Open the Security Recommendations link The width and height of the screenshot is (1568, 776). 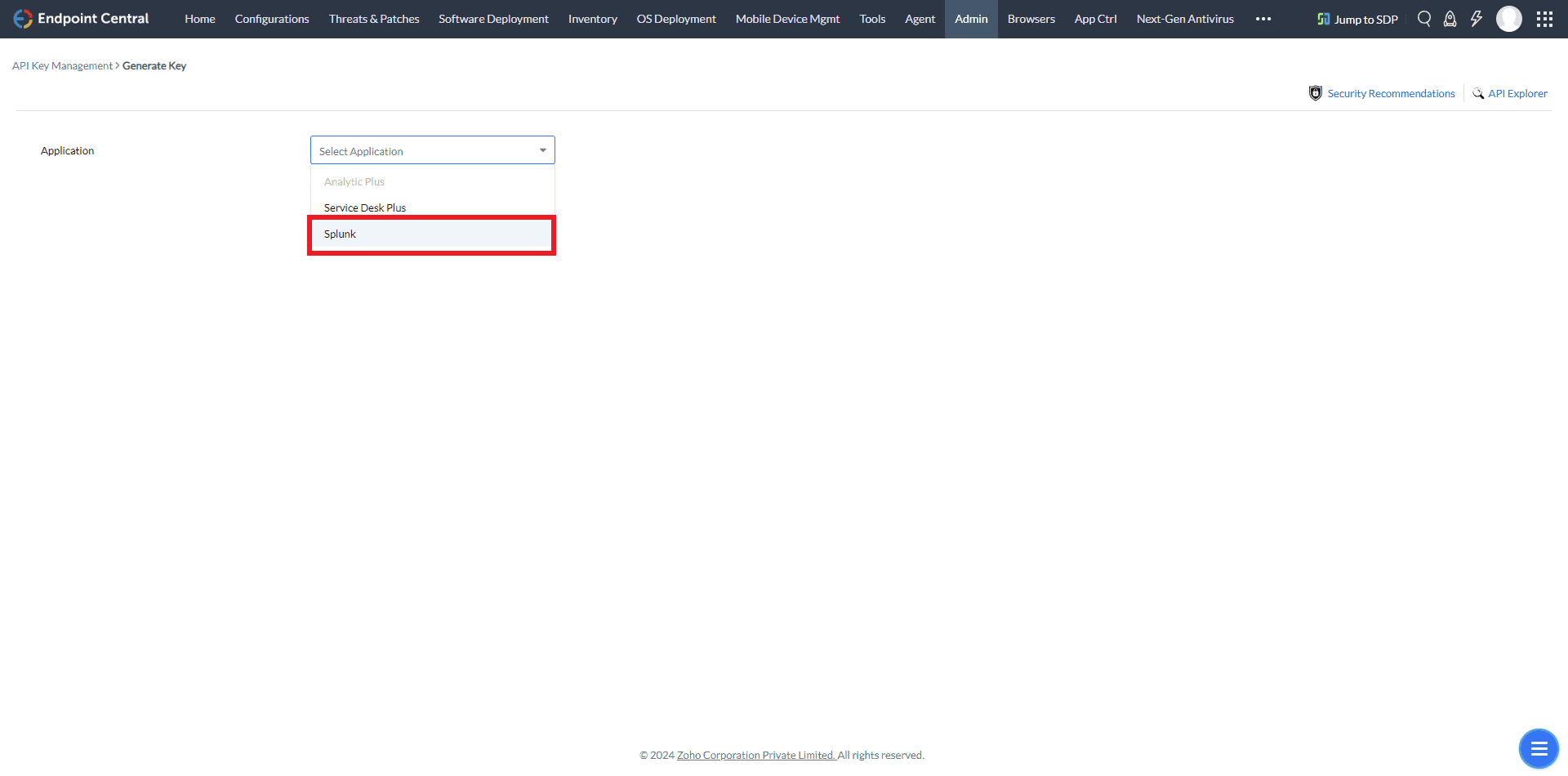[1392, 93]
